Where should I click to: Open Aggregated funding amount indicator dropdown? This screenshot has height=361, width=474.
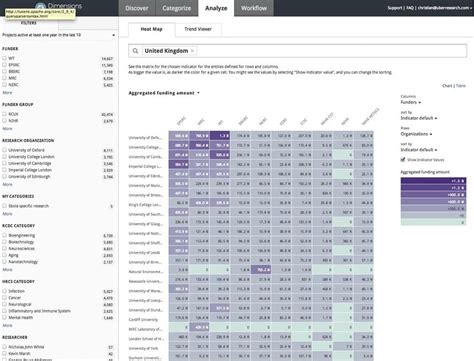[x=164, y=93]
